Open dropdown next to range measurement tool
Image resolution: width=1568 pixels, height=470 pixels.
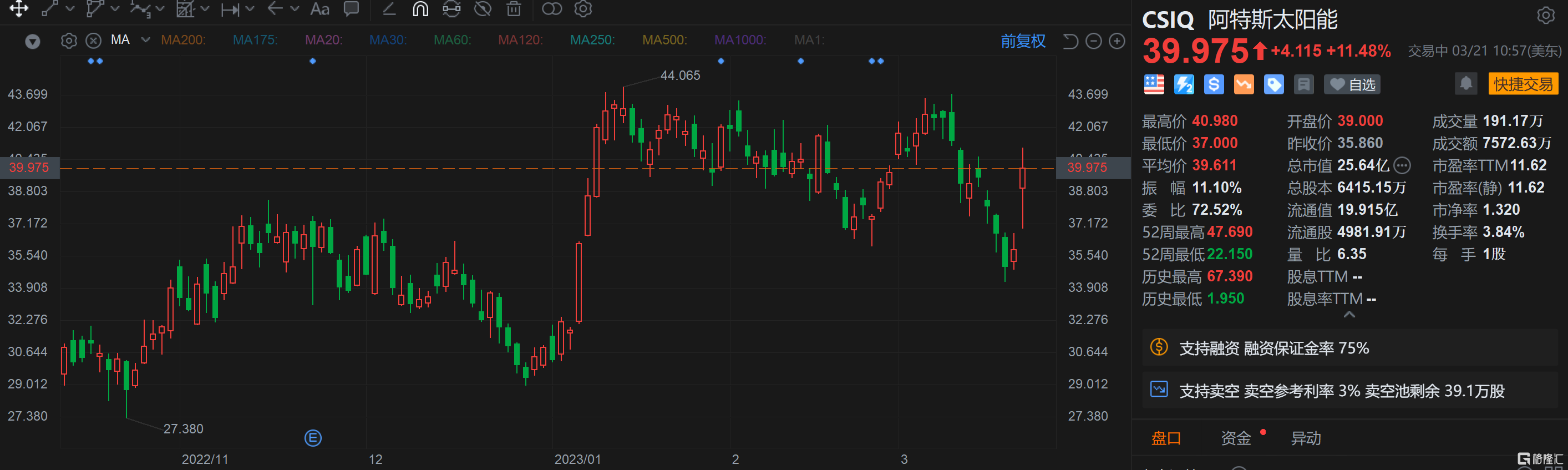tap(250, 8)
